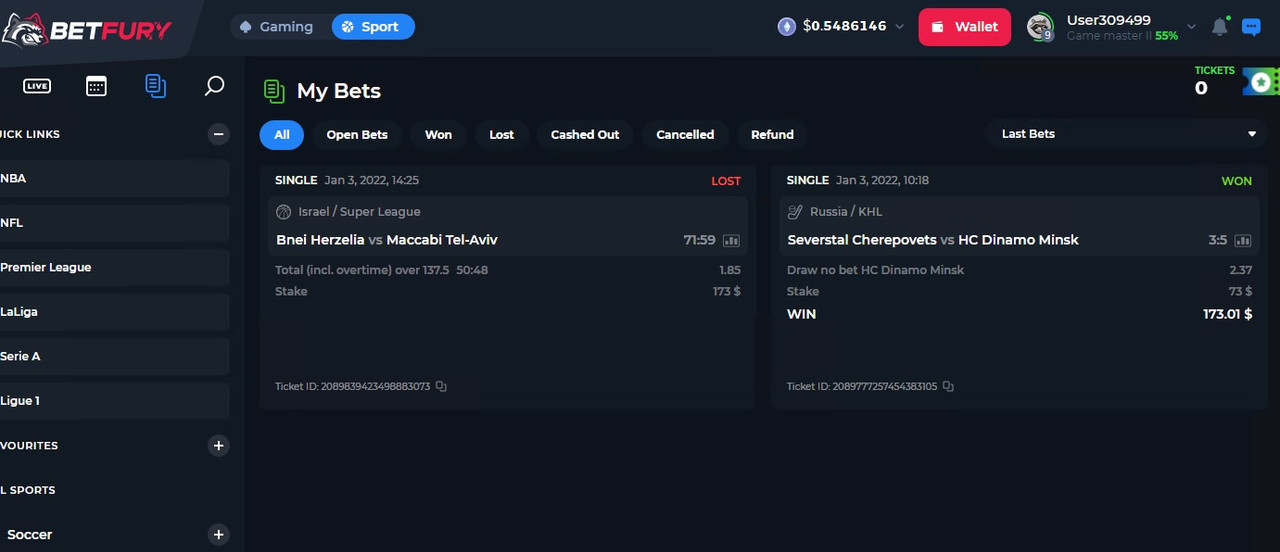Open the search magnifier icon
This screenshot has width=1280, height=552.
[214, 86]
